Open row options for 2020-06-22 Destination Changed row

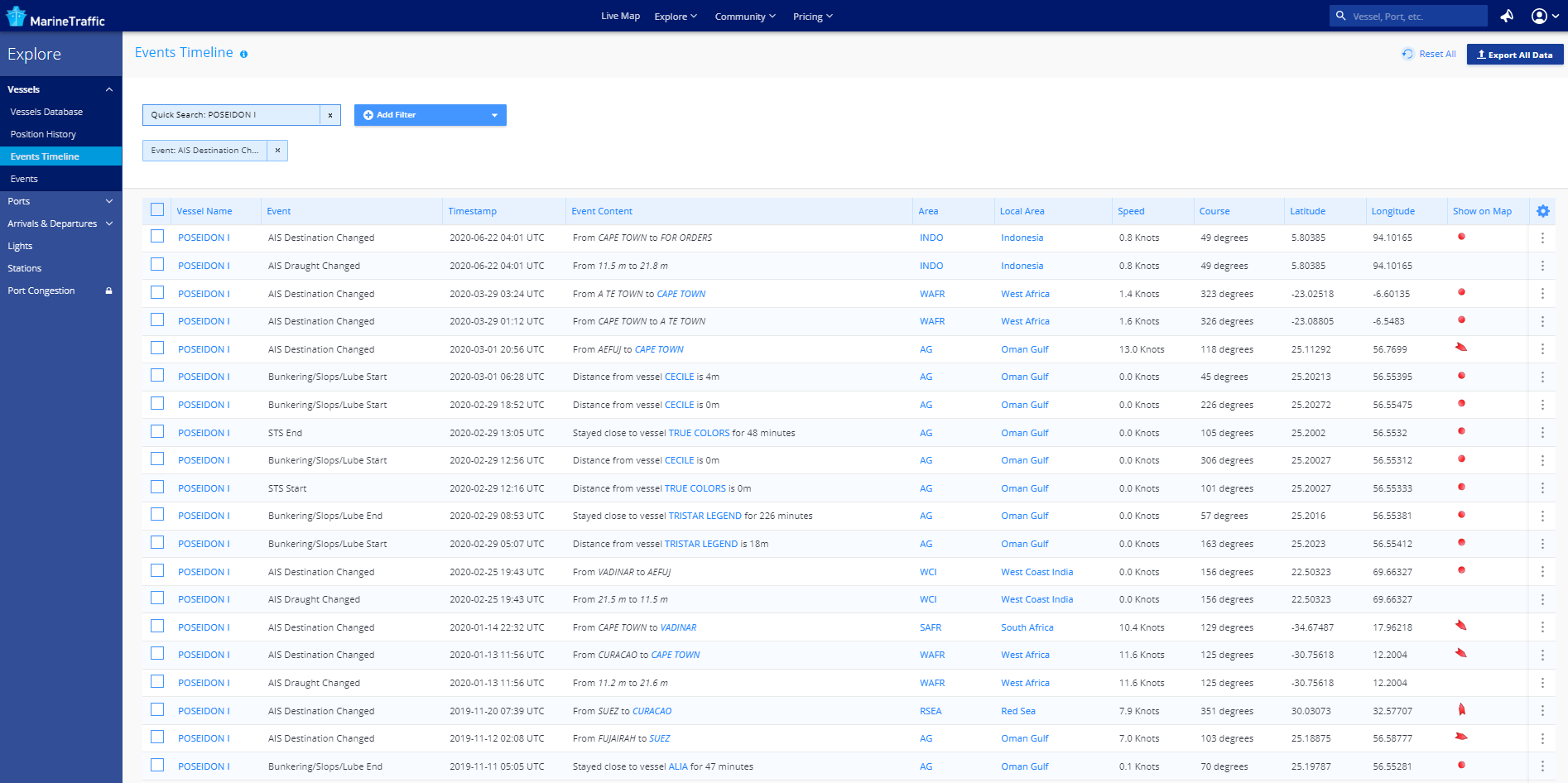click(x=1542, y=238)
